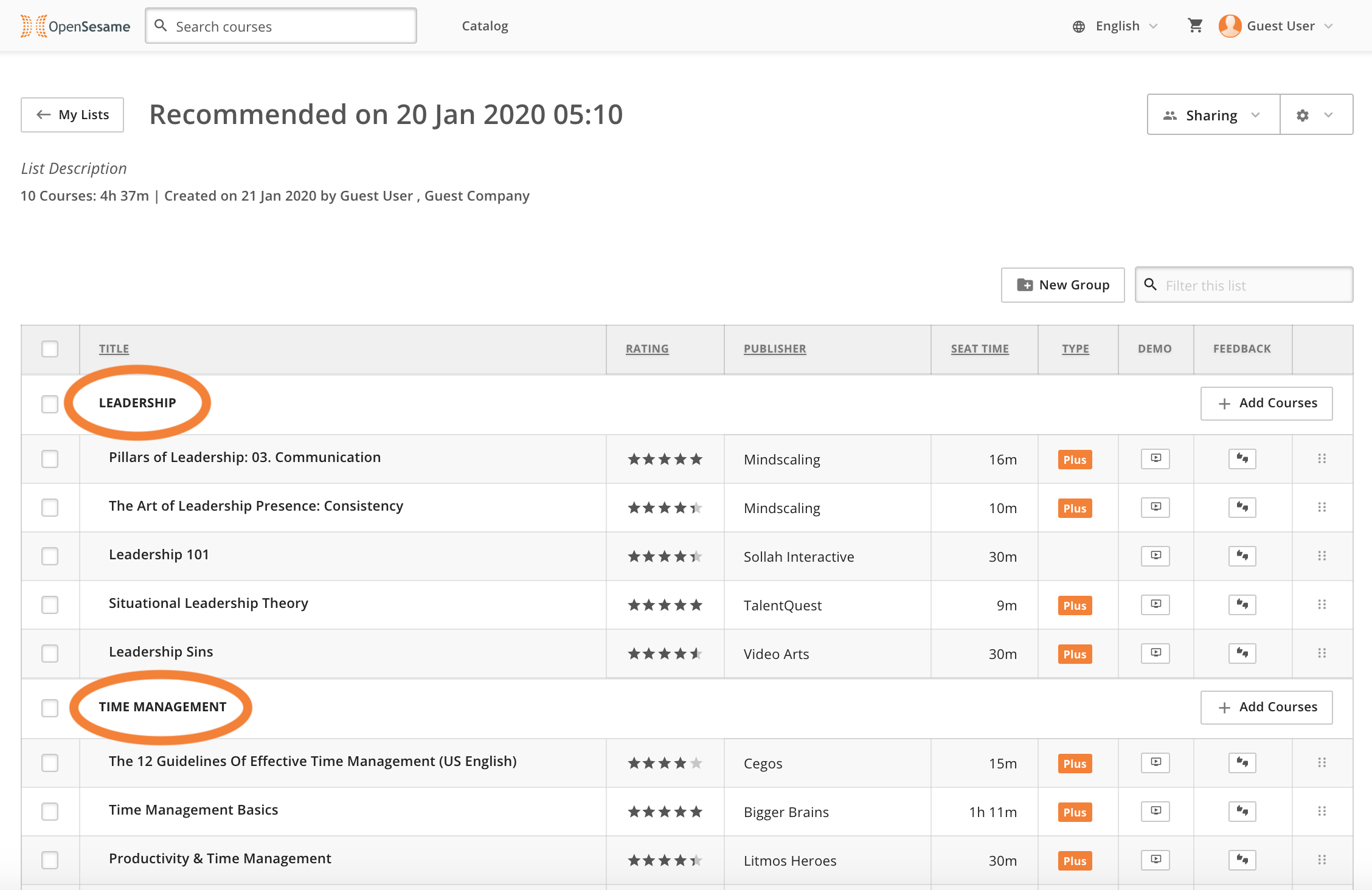Open the Catalog menu

485,26
